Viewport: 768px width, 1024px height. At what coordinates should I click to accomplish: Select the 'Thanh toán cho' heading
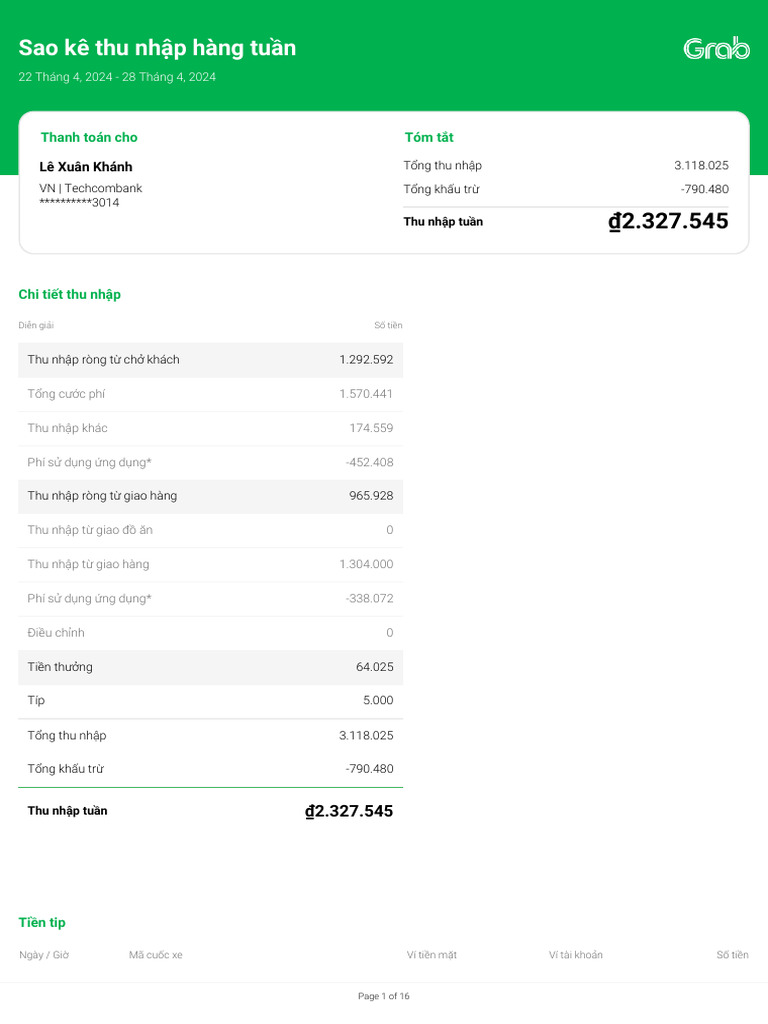click(89, 137)
